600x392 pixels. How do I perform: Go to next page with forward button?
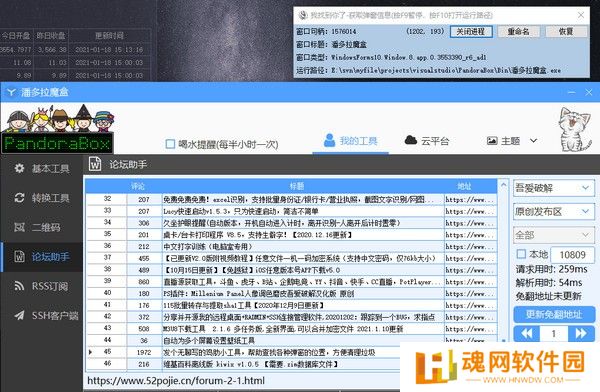click(x=581, y=333)
